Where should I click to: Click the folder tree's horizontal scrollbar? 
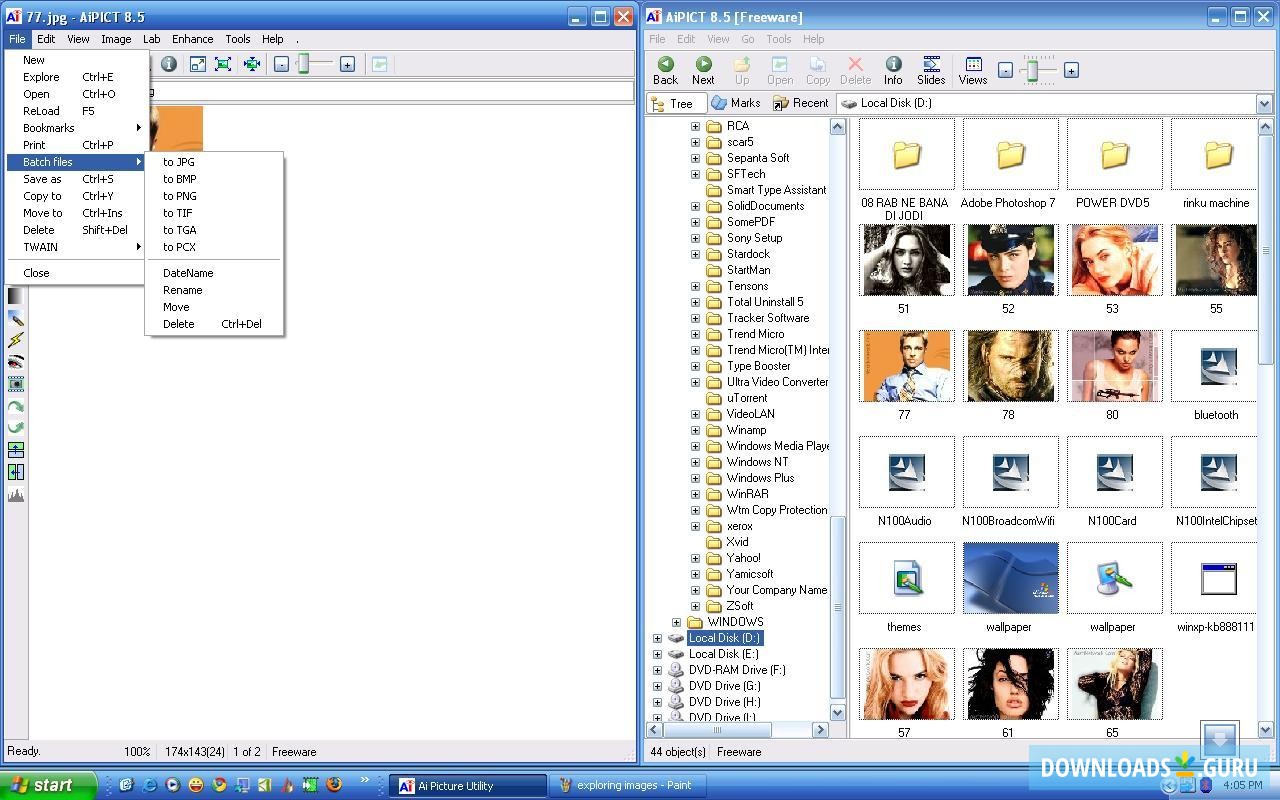click(739, 730)
